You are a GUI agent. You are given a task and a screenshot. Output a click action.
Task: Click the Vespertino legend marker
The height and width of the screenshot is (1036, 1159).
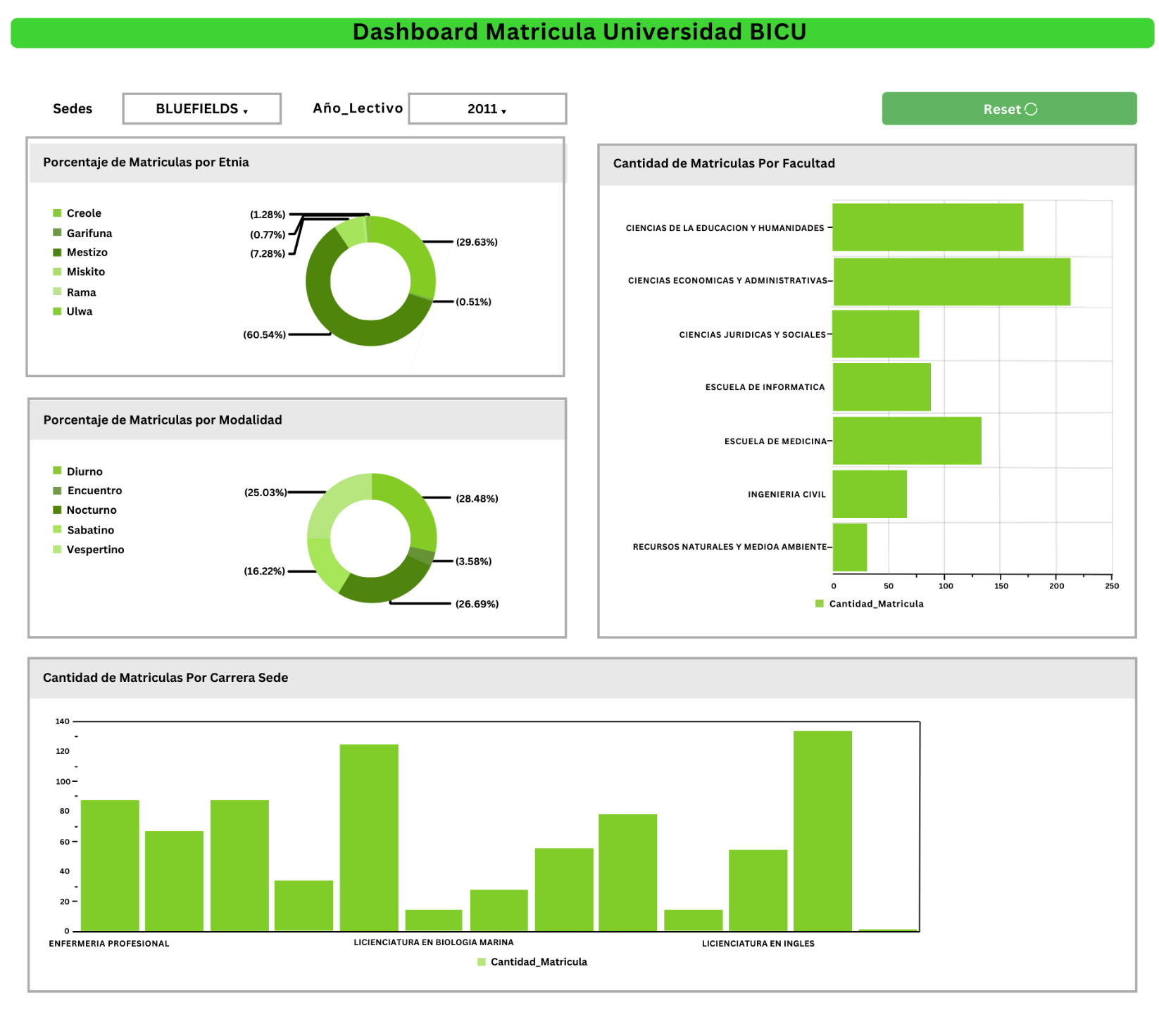(x=57, y=550)
